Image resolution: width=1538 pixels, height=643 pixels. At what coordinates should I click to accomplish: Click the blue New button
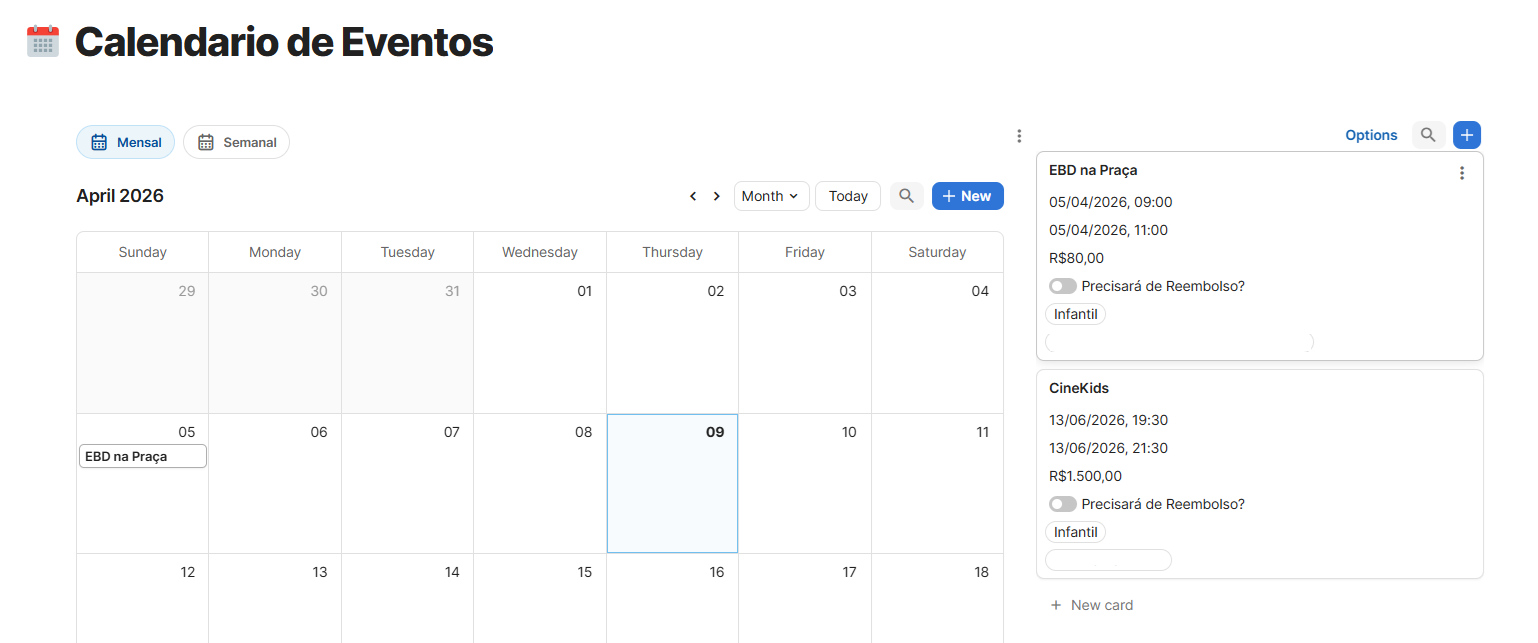(x=967, y=196)
